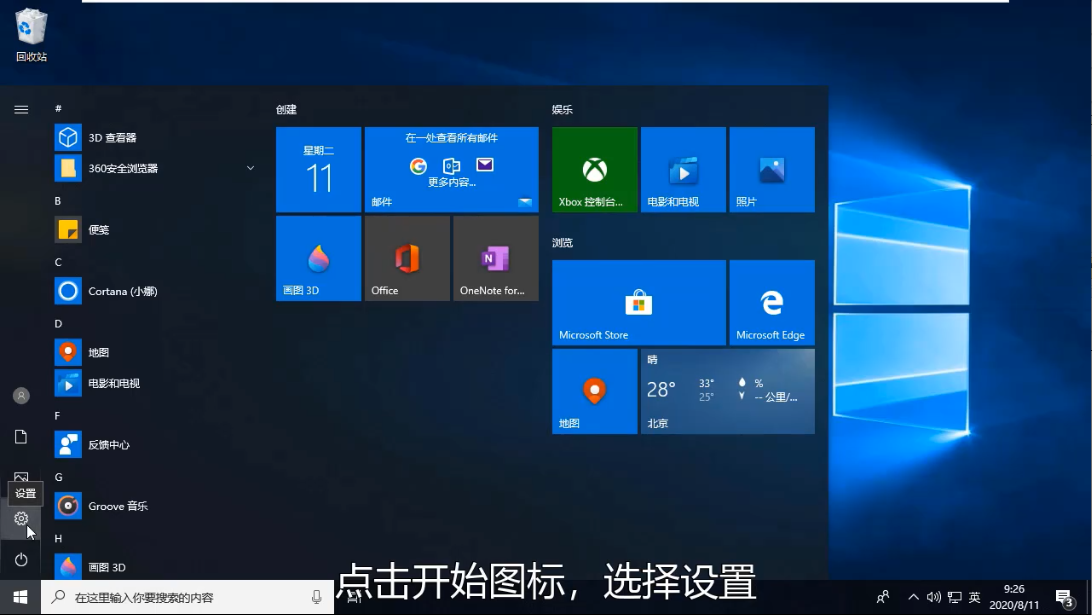
Task: Click the taskbar search input box
Action: pos(187,597)
